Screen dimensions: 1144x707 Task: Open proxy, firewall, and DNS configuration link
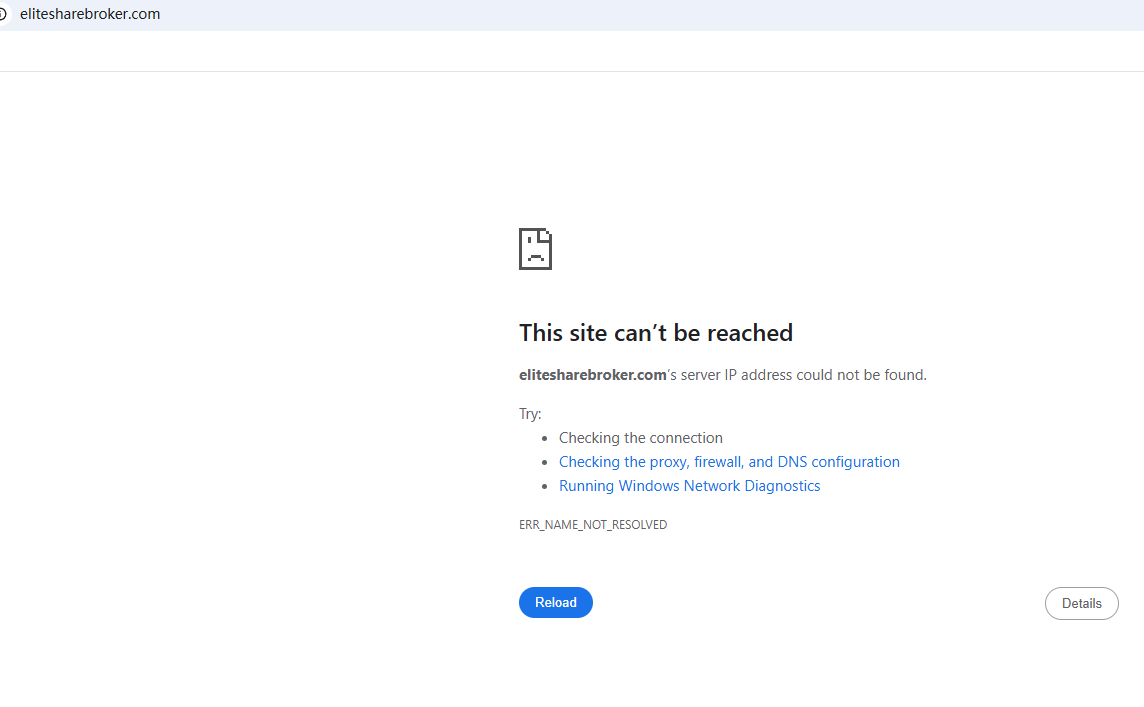coord(729,462)
